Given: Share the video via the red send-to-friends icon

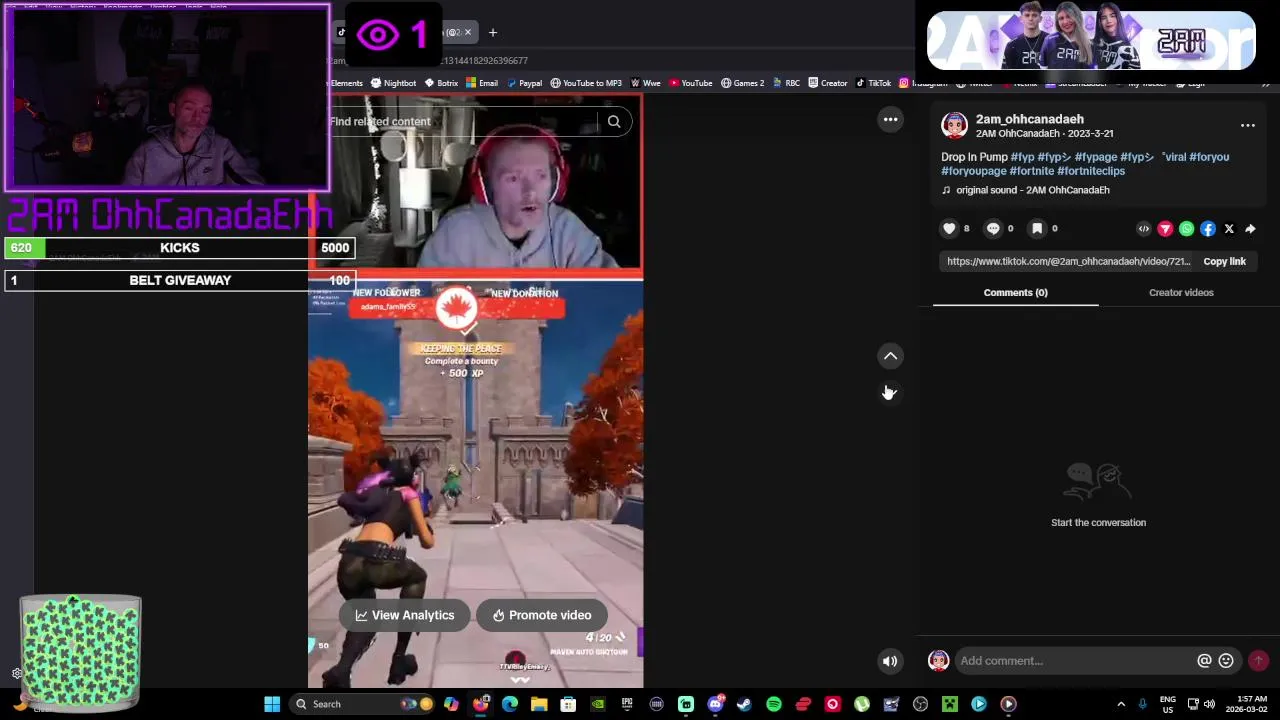Looking at the screenshot, I should pos(1165,229).
